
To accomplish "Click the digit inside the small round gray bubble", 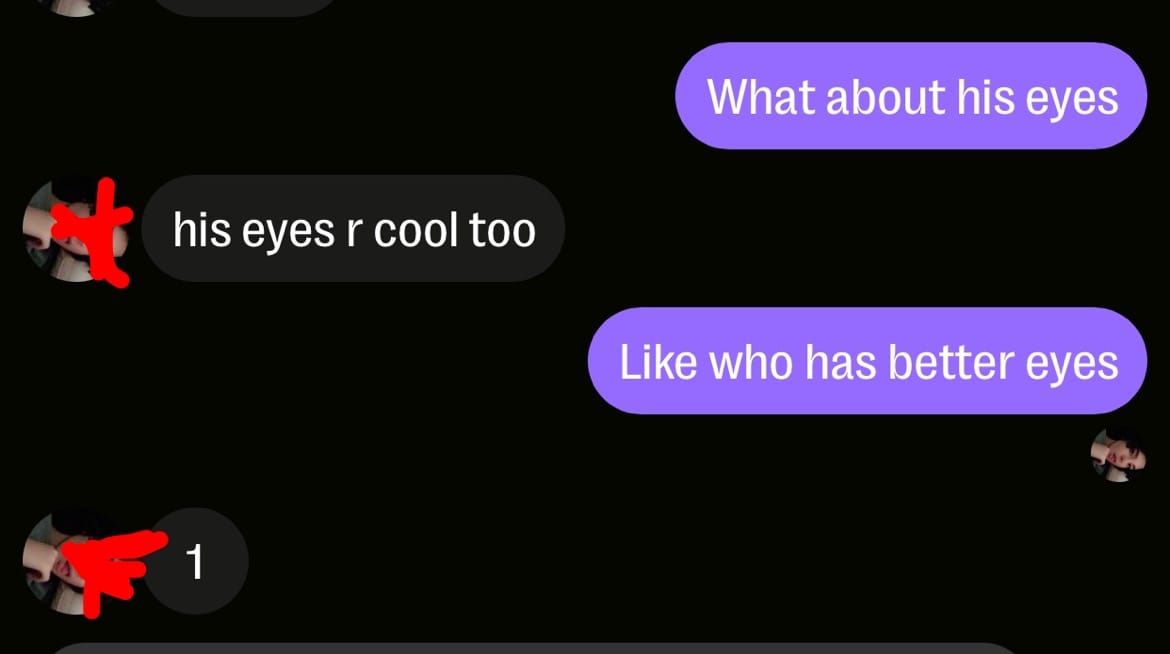I will [x=195, y=561].
